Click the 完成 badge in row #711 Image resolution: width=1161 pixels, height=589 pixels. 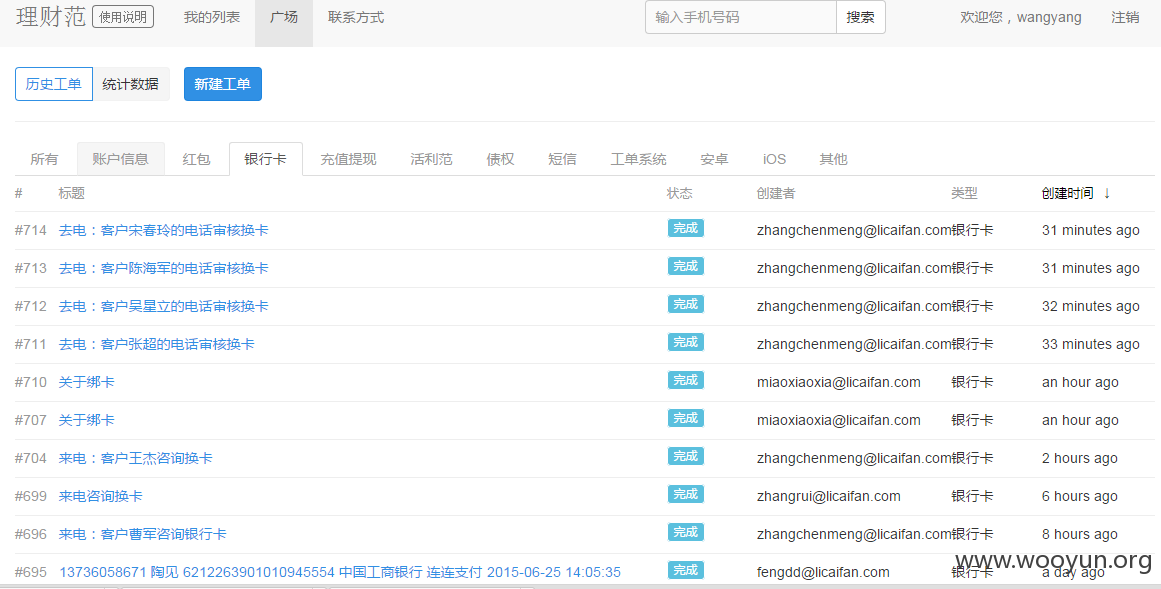[x=686, y=342]
